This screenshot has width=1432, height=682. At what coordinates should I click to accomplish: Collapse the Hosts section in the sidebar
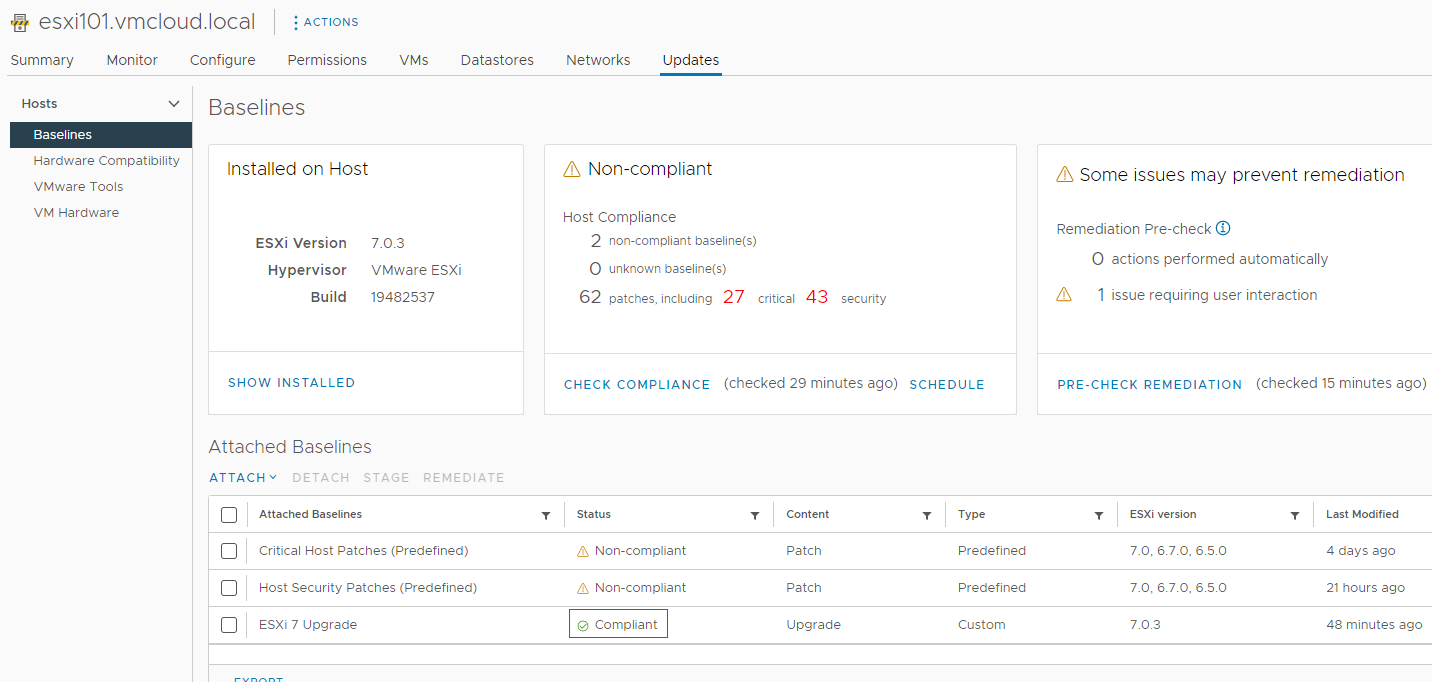pos(174,103)
